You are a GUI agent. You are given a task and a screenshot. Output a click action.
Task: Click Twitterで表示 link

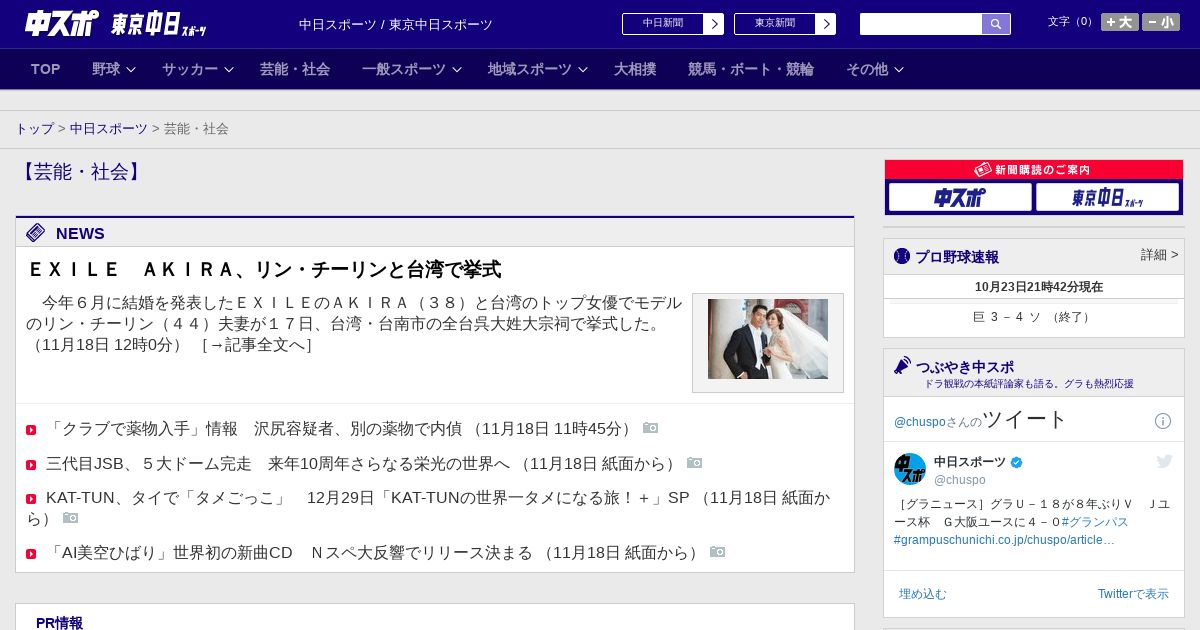click(1133, 594)
